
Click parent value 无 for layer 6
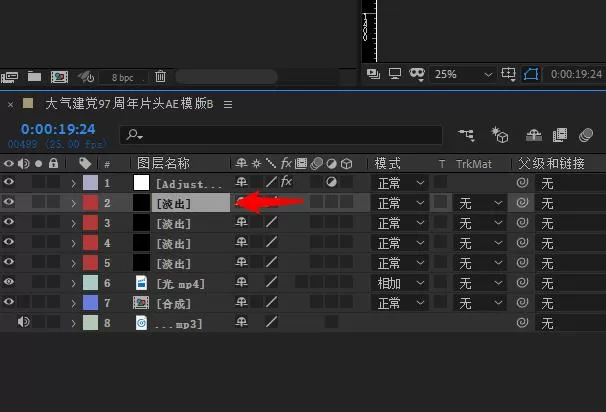[x=547, y=284]
